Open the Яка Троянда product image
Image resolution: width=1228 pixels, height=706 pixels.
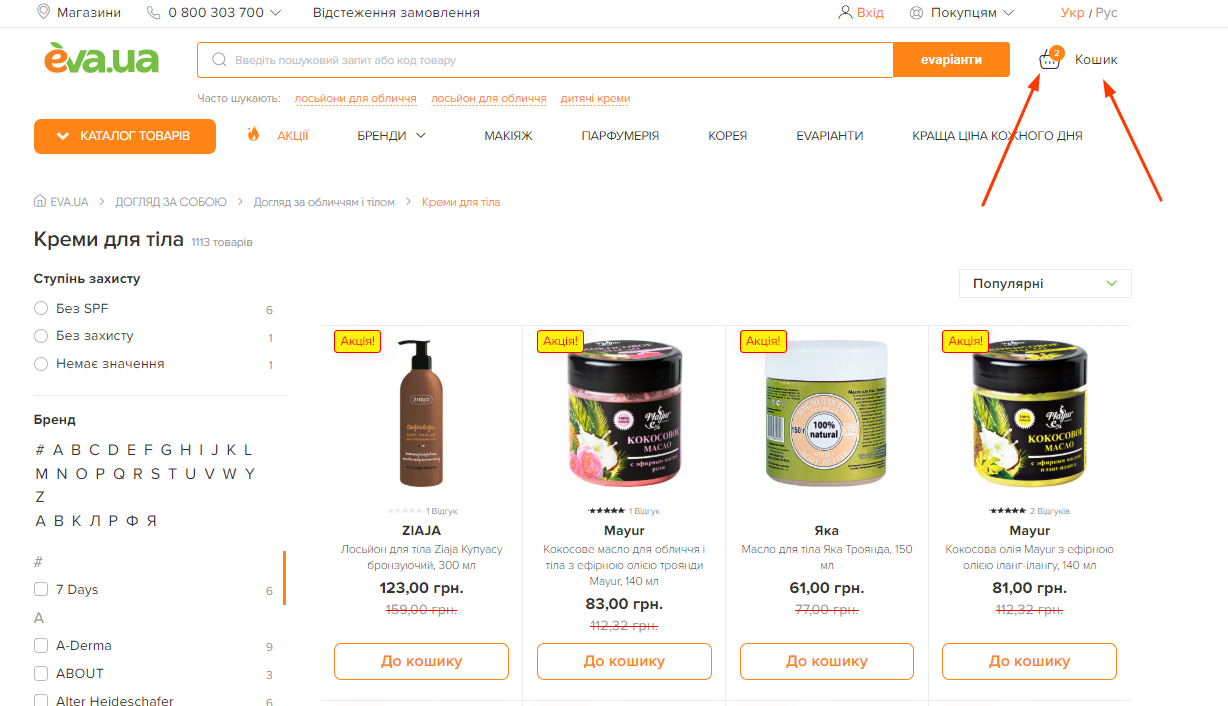(826, 415)
